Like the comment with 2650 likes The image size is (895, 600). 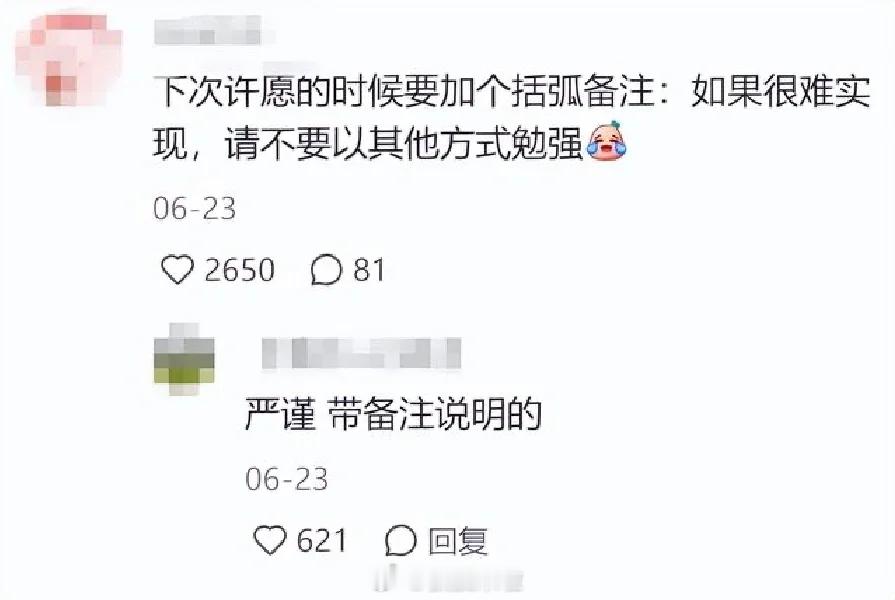pos(178,269)
